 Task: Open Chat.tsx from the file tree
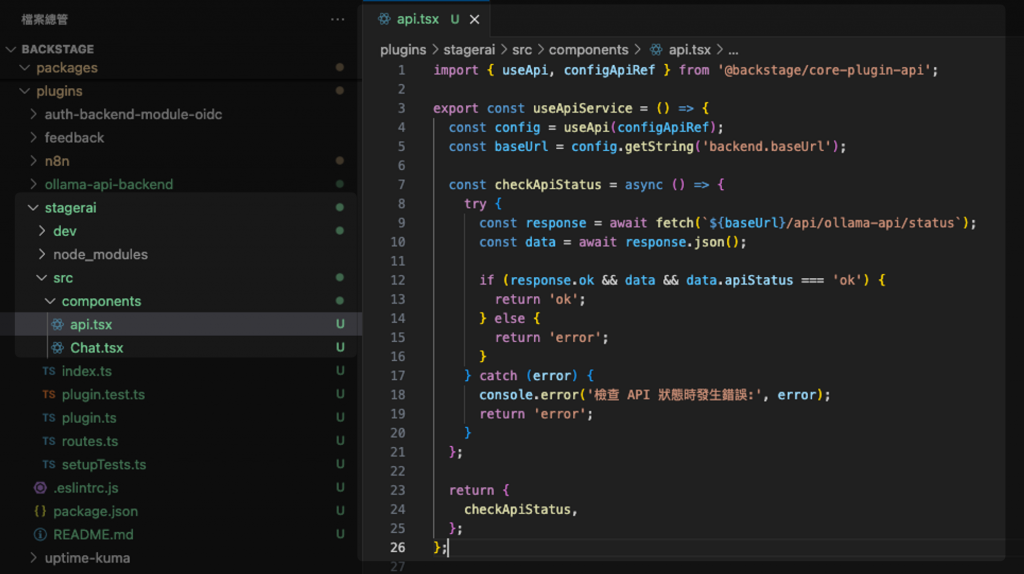[x=97, y=348]
